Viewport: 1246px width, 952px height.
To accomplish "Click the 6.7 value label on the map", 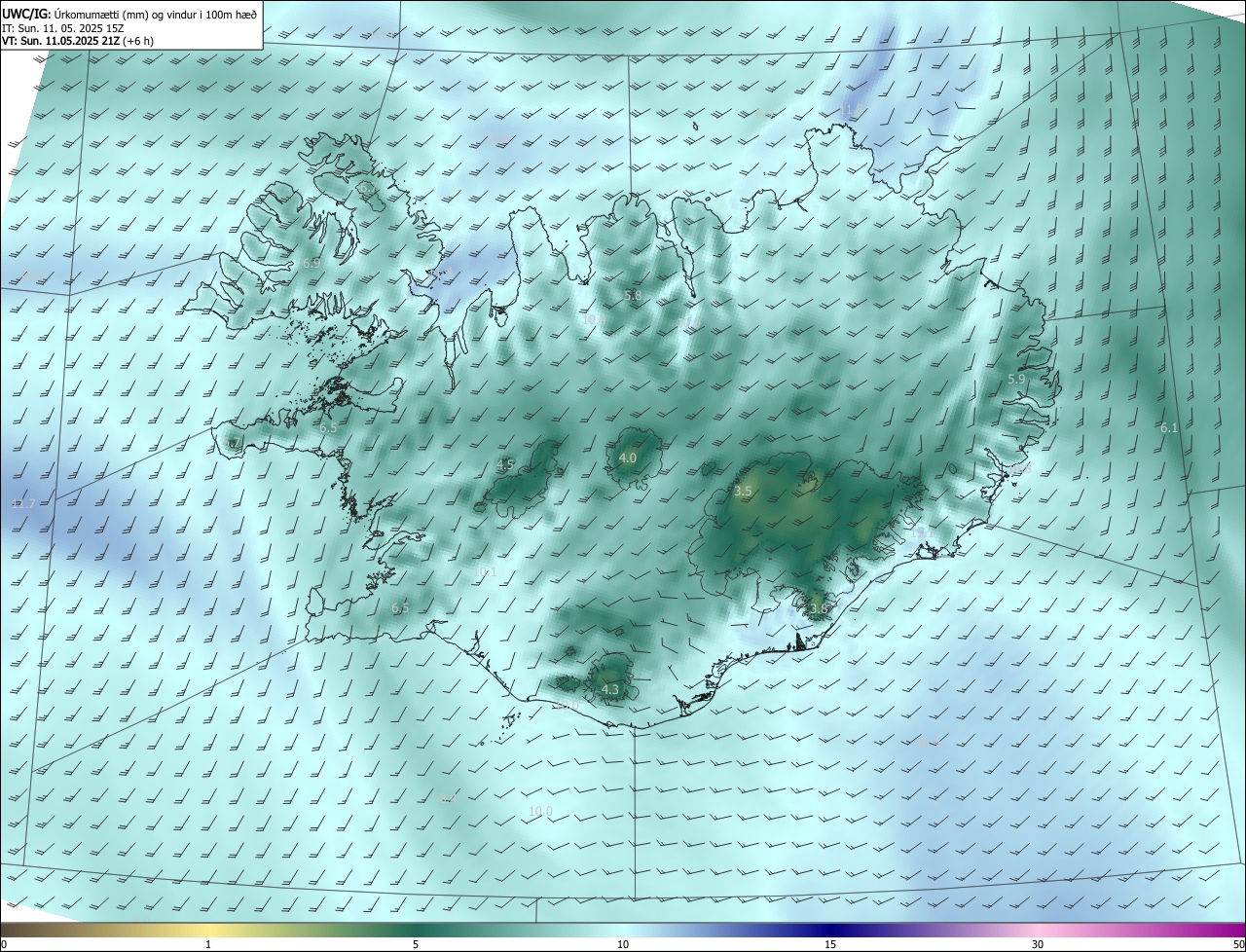I will (x=367, y=189).
